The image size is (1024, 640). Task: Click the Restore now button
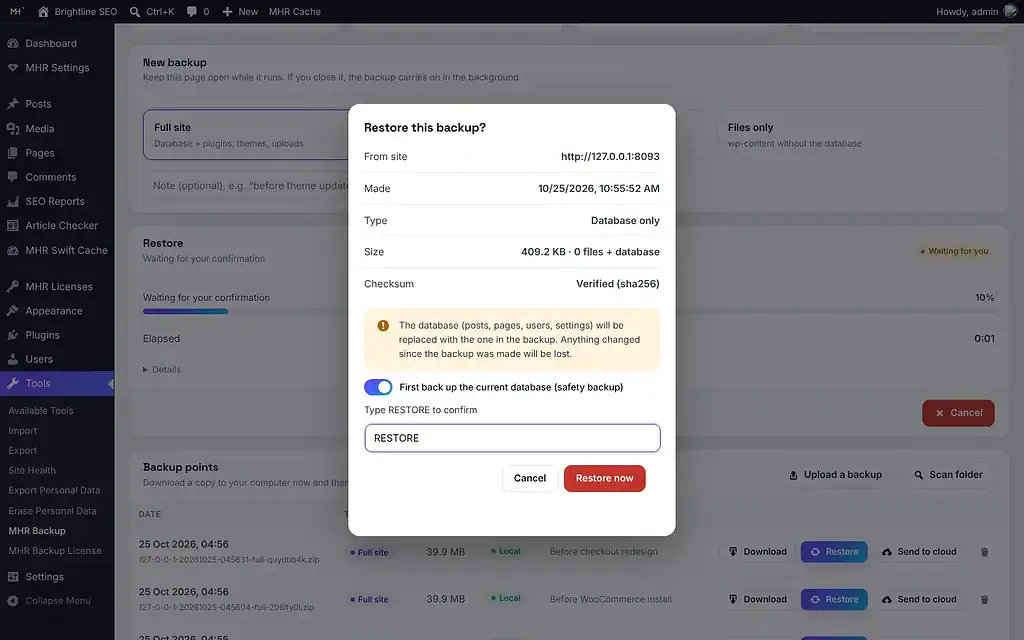(604, 478)
